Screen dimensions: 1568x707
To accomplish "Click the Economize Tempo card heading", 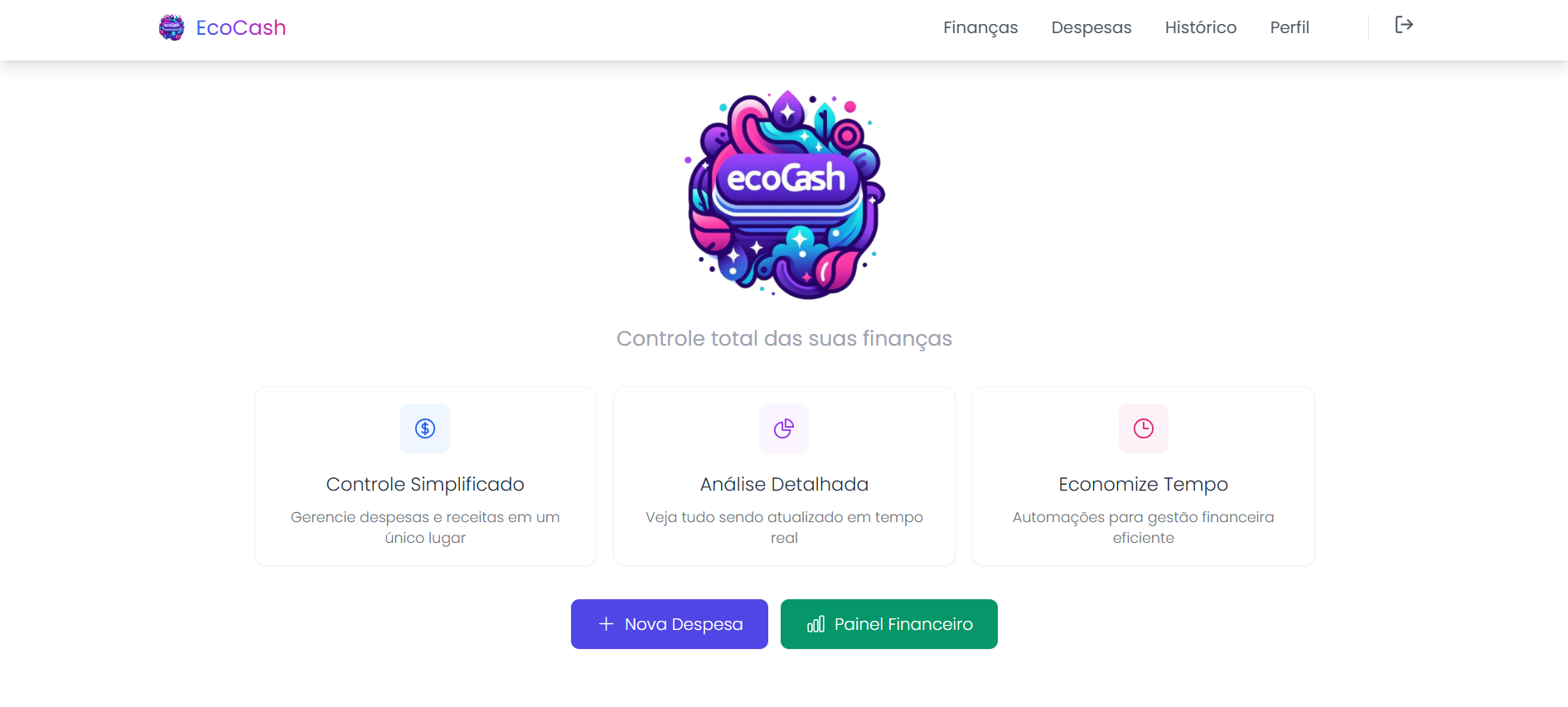I will (1143, 484).
